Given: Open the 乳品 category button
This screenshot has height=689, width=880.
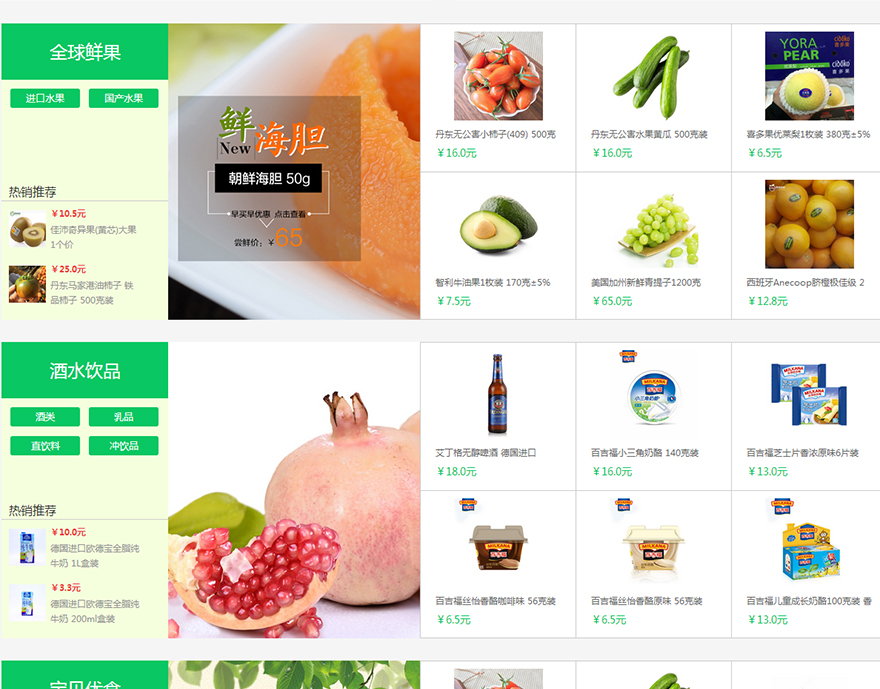Looking at the screenshot, I should pyautogui.click(x=123, y=417).
